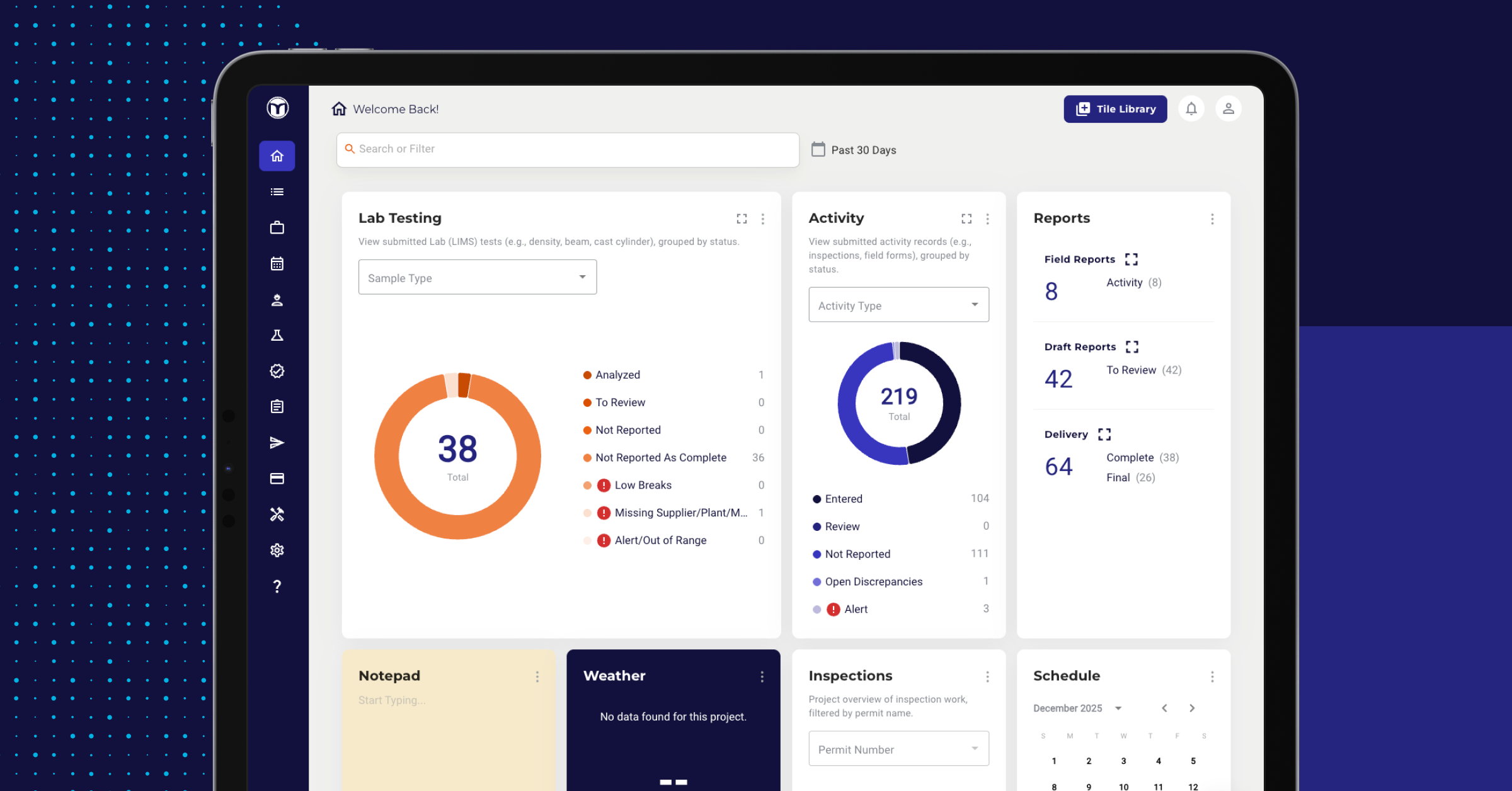Expand the Lab Testing tile fullscreen
The image size is (1512, 791).
(742, 219)
